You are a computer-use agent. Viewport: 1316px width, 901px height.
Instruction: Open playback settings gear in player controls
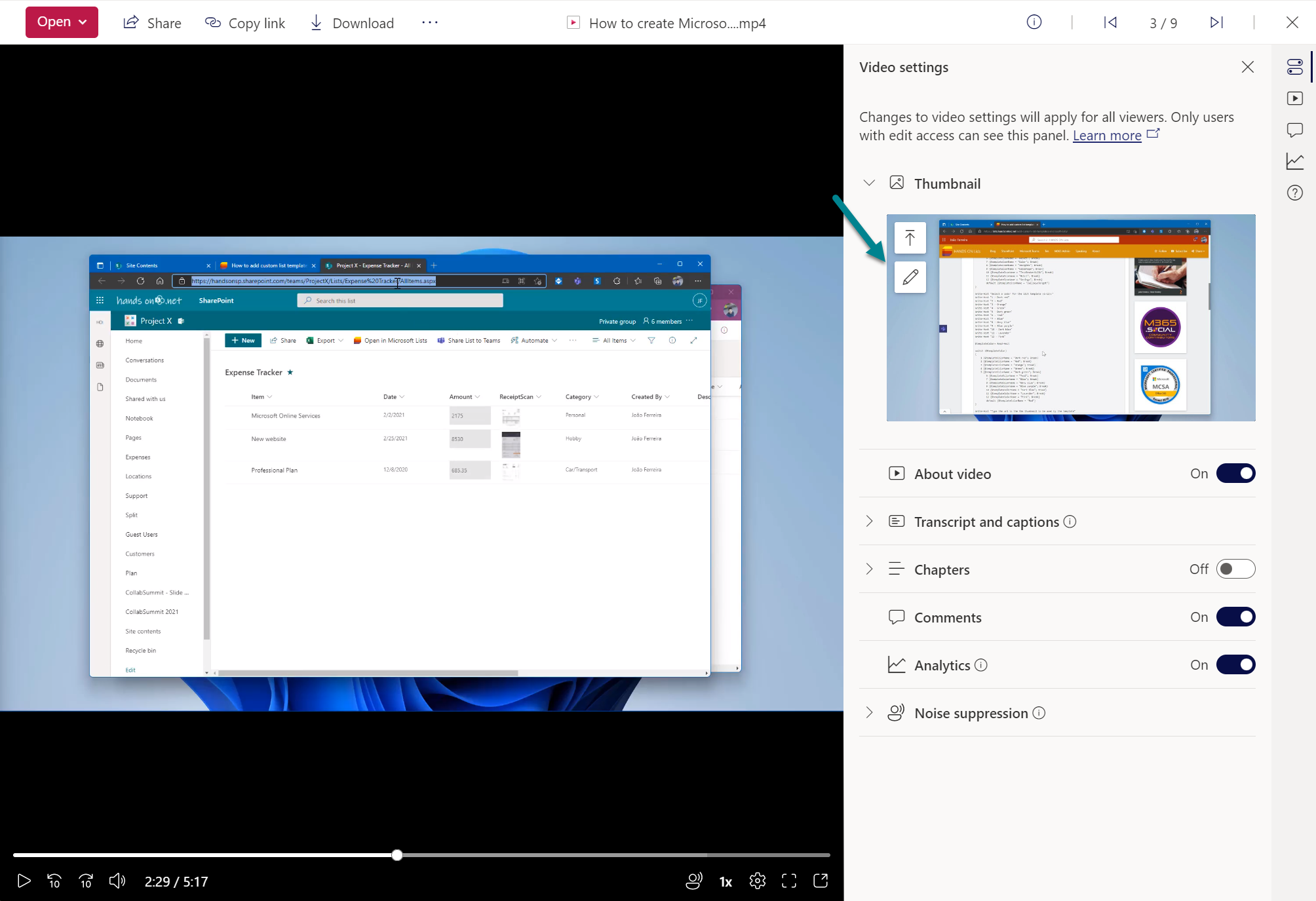click(757, 881)
